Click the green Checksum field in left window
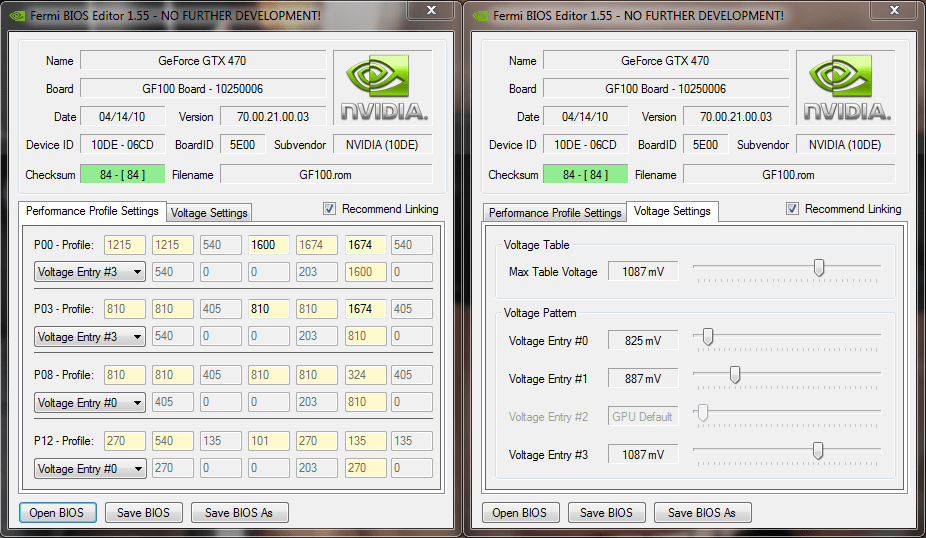 pos(122,174)
